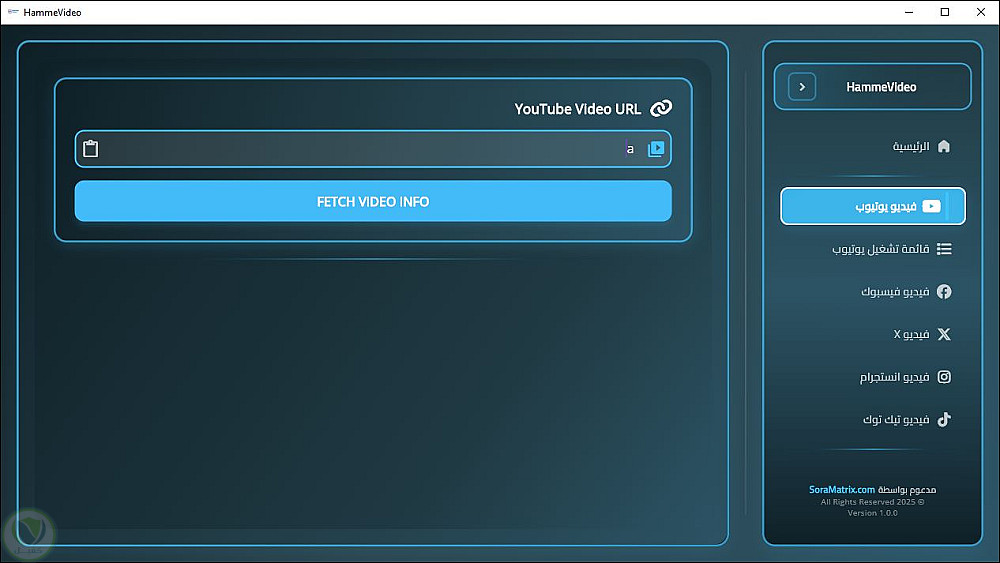The height and width of the screenshot is (563, 1000).
Task: Select فيديو يوتيوب menu item
Action: click(872, 206)
